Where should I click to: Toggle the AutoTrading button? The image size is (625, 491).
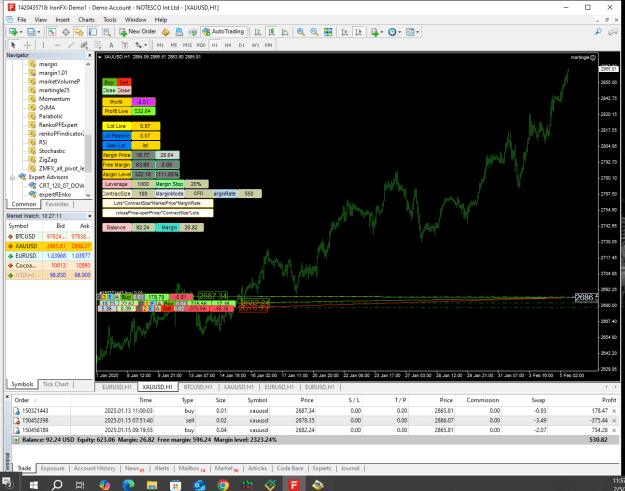pyautogui.click(x=223, y=31)
